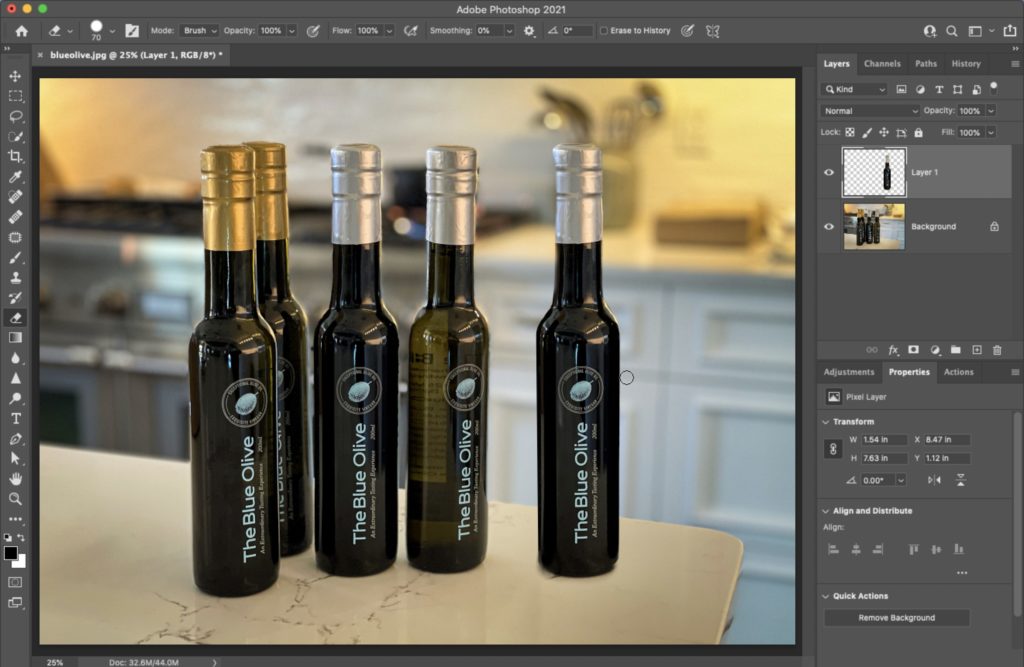Click the symmetry butterfly icon
This screenshot has width=1024, height=667.
712,31
